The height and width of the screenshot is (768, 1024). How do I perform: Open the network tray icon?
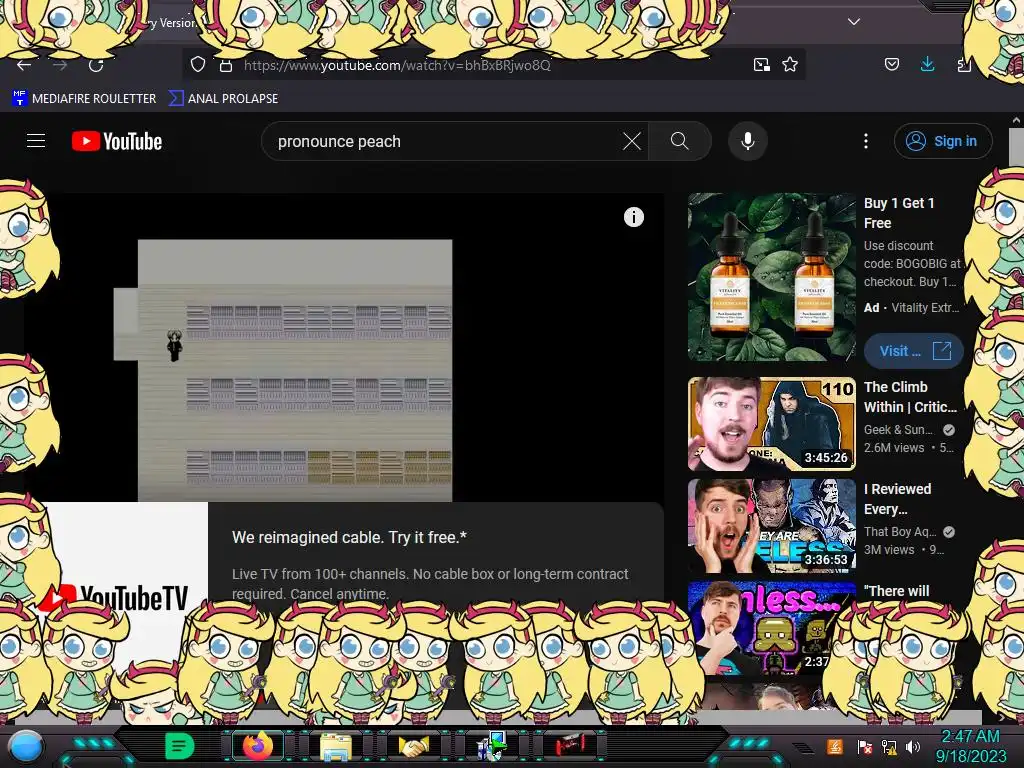click(889, 746)
